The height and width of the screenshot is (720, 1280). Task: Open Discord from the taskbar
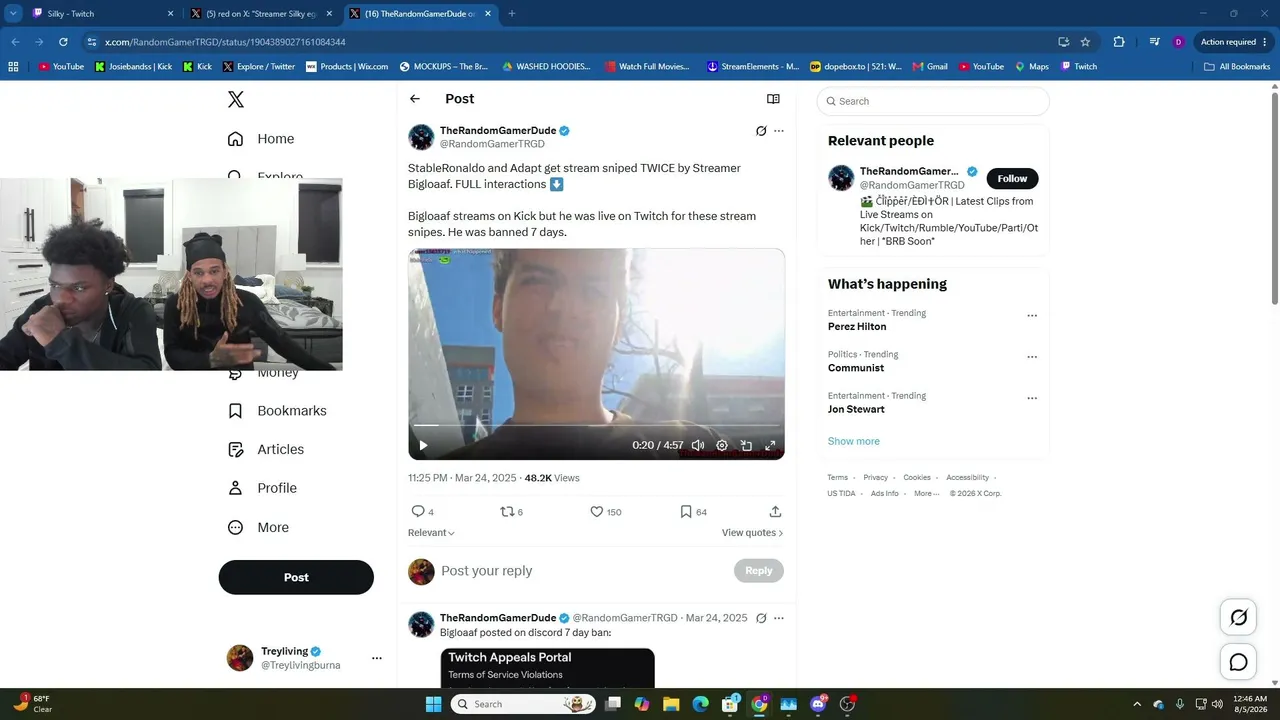click(818, 704)
